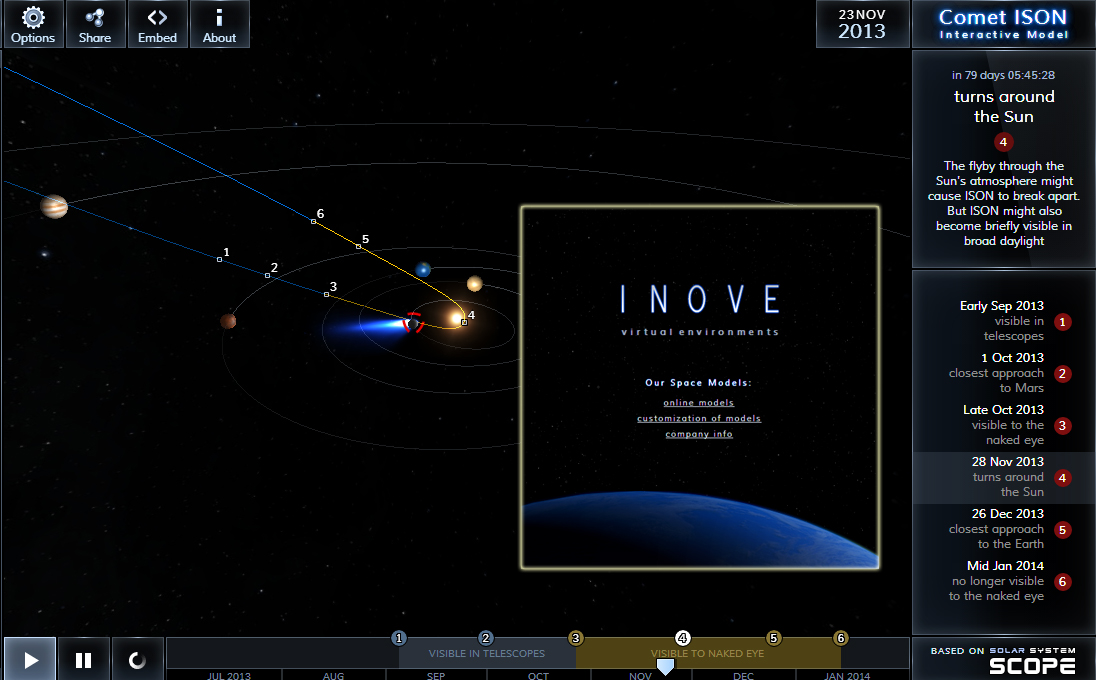Image resolution: width=1096 pixels, height=680 pixels.
Task: Reset the timeline with the reload button
Action: (x=138, y=659)
